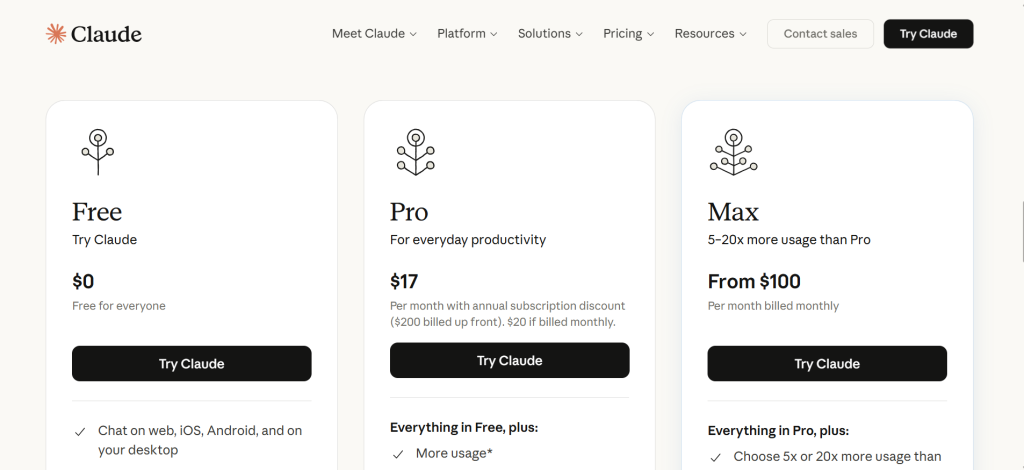
Task: Click the Free plan sprout icon
Action: pyautogui.click(x=97, y=152)
